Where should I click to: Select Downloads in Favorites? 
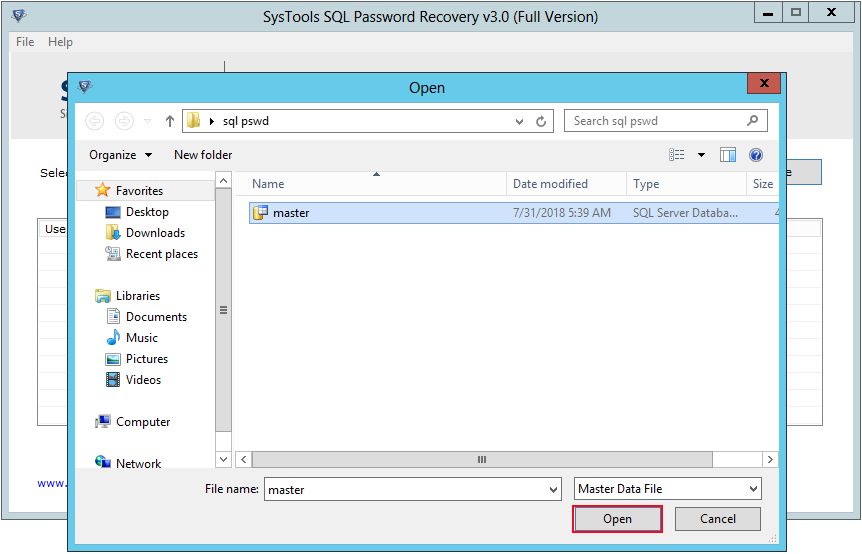coord(155,233)
